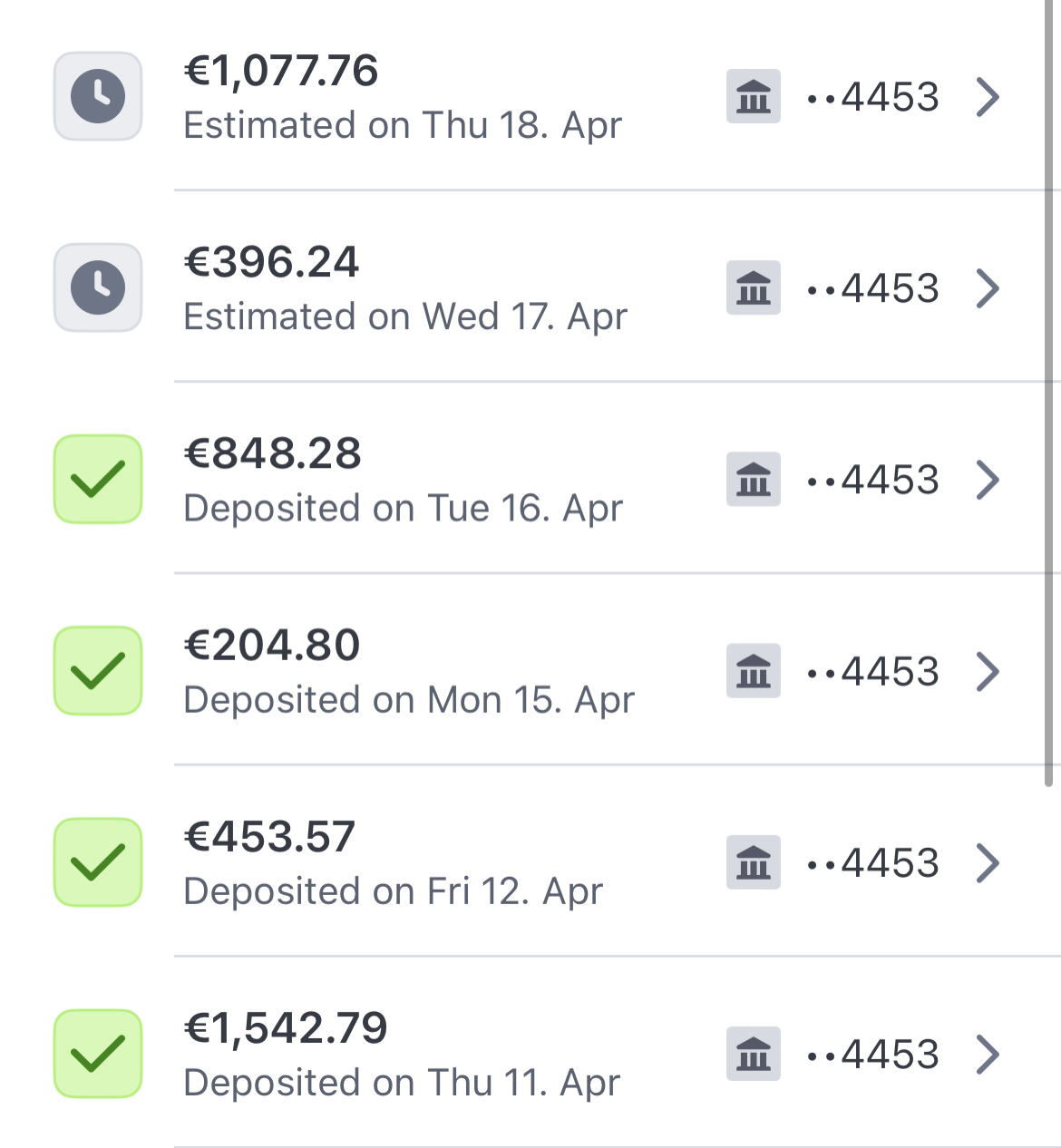Viewport: 1061px width, 1148px height.
Task: Click the bank icon beside the €848.28 payout
Action: pyautogui.click(x=754, y=479)
